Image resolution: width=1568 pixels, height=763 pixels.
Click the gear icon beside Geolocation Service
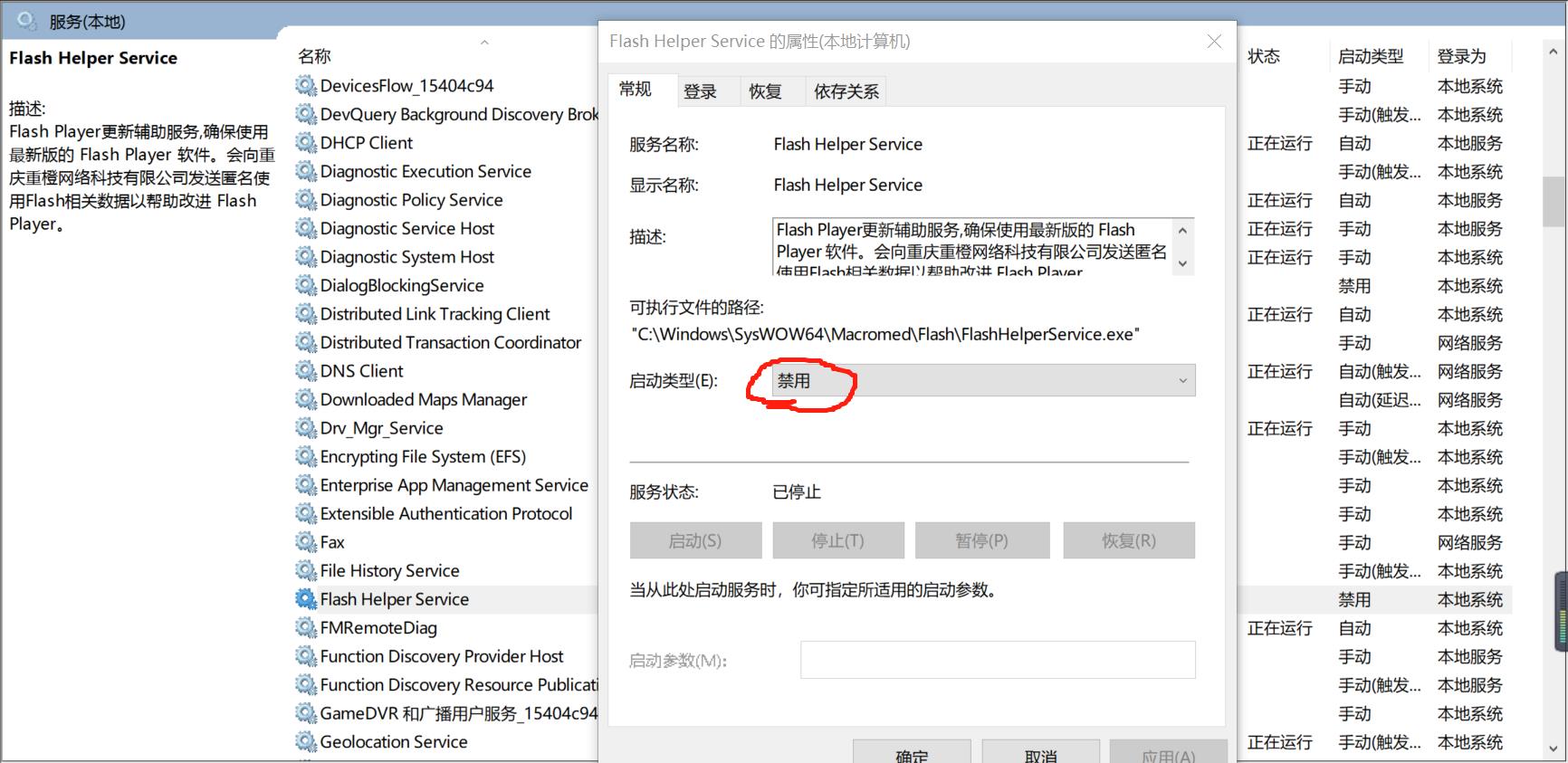306,741
